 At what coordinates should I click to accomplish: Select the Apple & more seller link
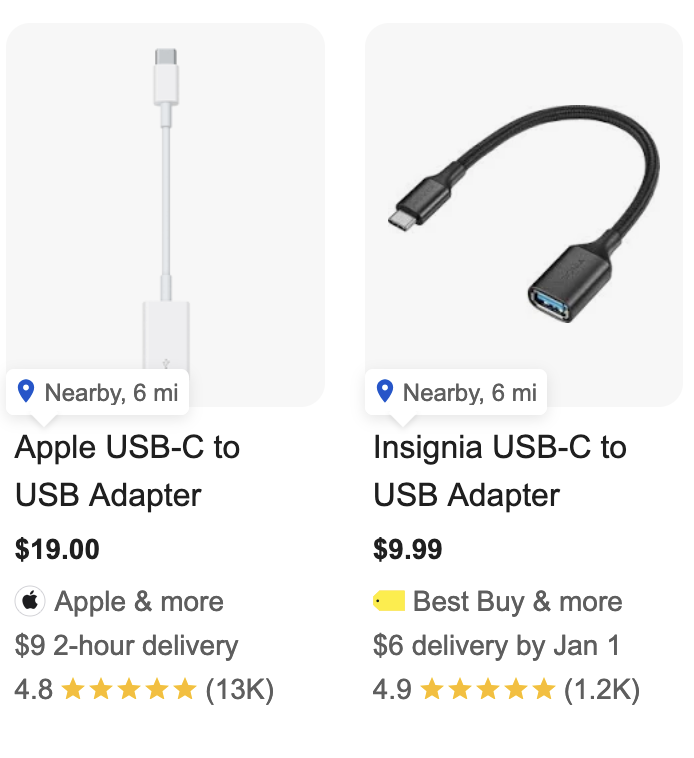139,601
